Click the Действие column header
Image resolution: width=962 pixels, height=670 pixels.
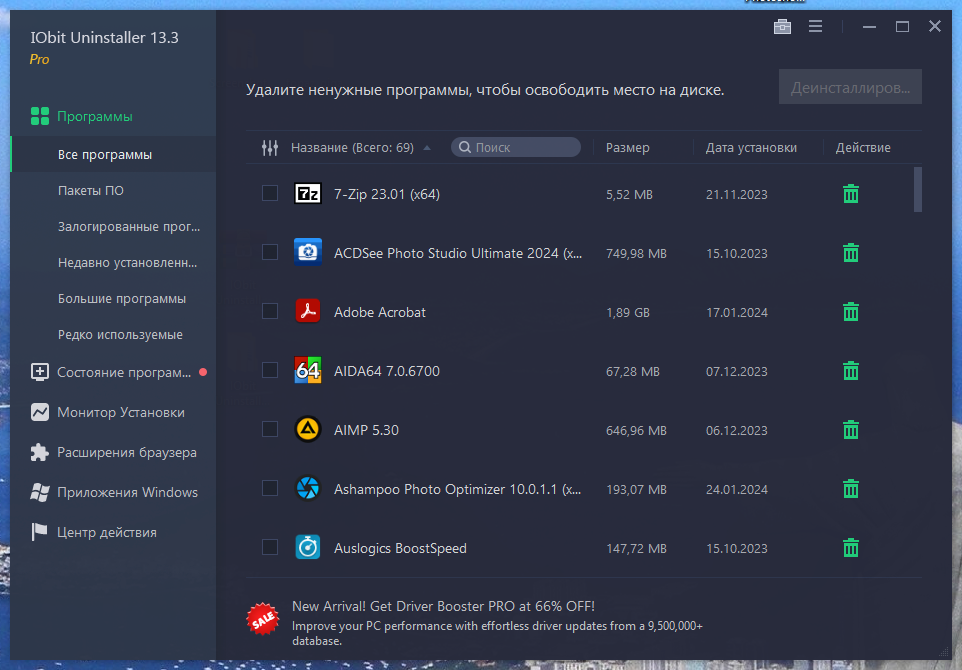[x=863, y=148]
